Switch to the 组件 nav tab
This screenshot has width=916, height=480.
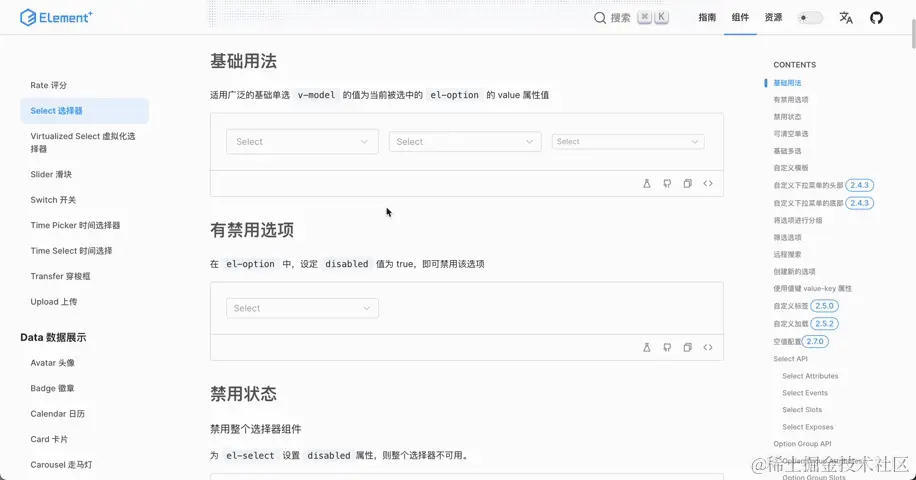point(740,18)
